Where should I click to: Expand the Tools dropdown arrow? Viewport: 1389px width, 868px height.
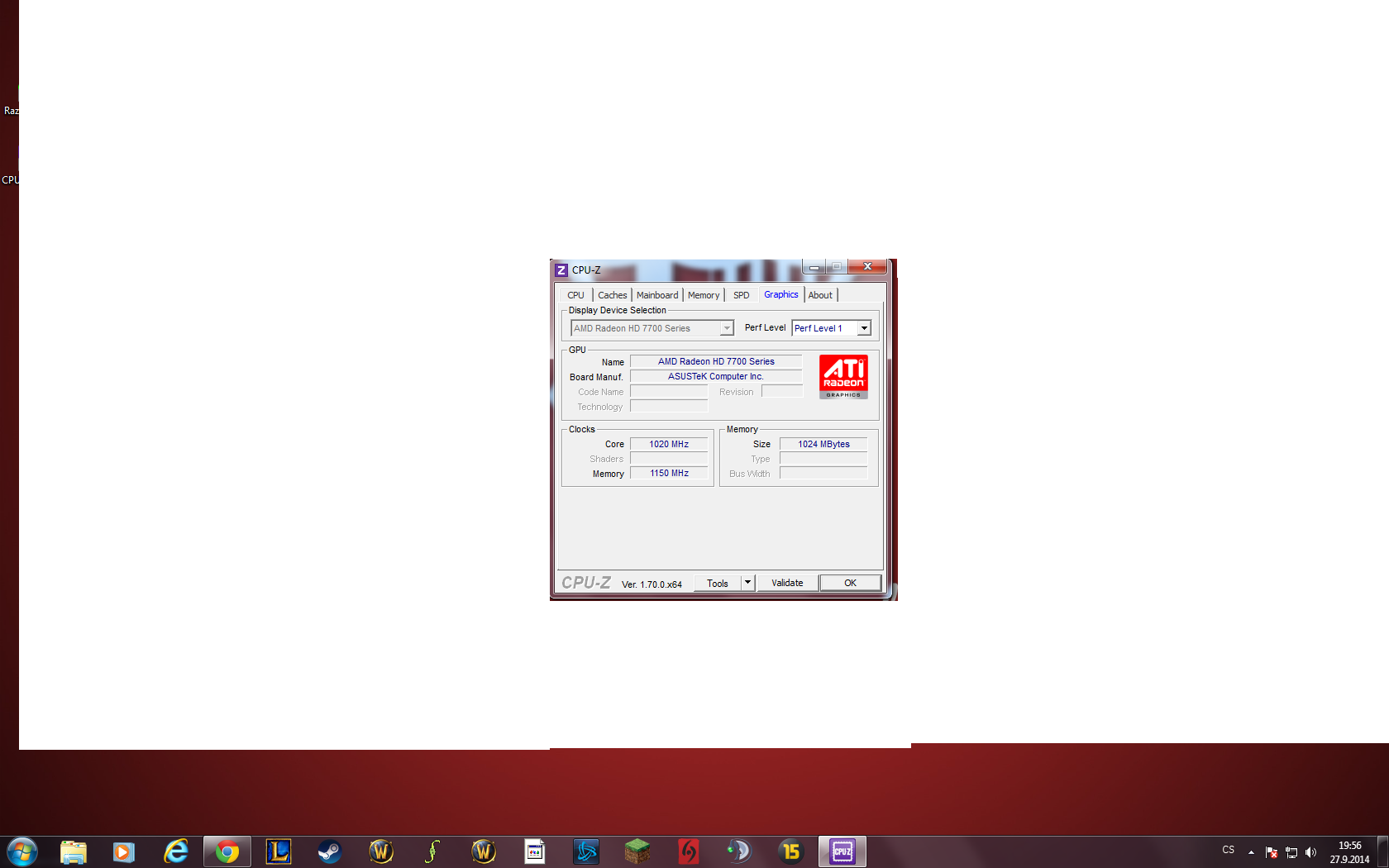tap(747, 583)
